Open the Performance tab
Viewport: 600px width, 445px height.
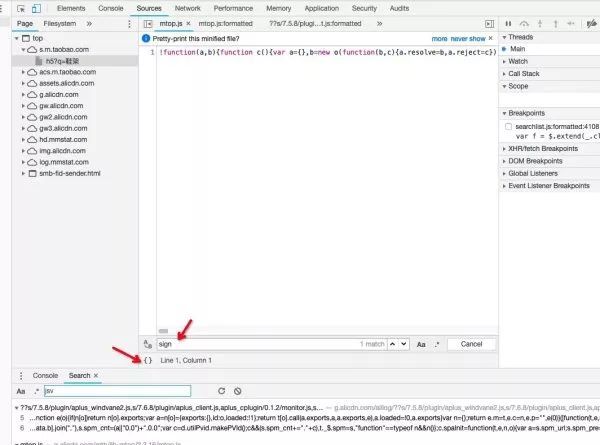(x=233, y=8)
